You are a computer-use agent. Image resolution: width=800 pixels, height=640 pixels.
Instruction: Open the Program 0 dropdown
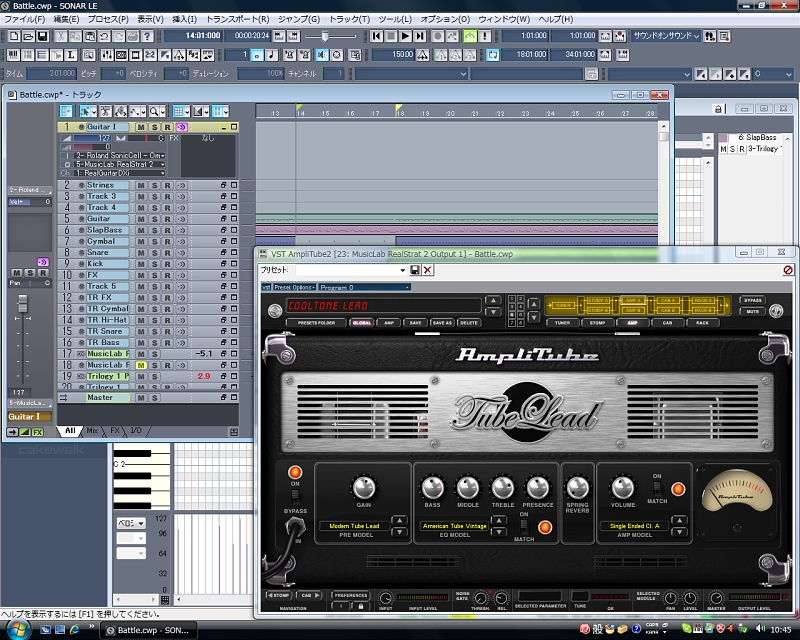(365, 287)
